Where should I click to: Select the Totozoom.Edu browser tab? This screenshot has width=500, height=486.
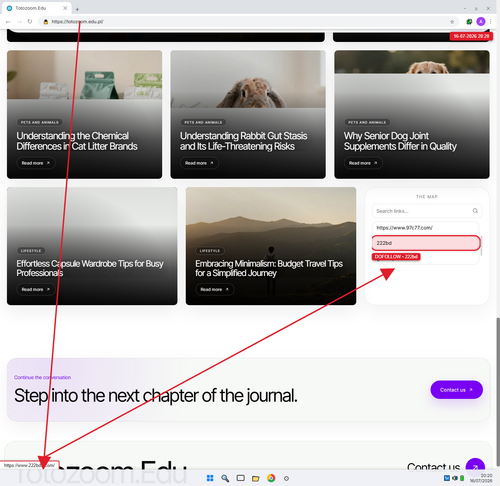[36, 8]
